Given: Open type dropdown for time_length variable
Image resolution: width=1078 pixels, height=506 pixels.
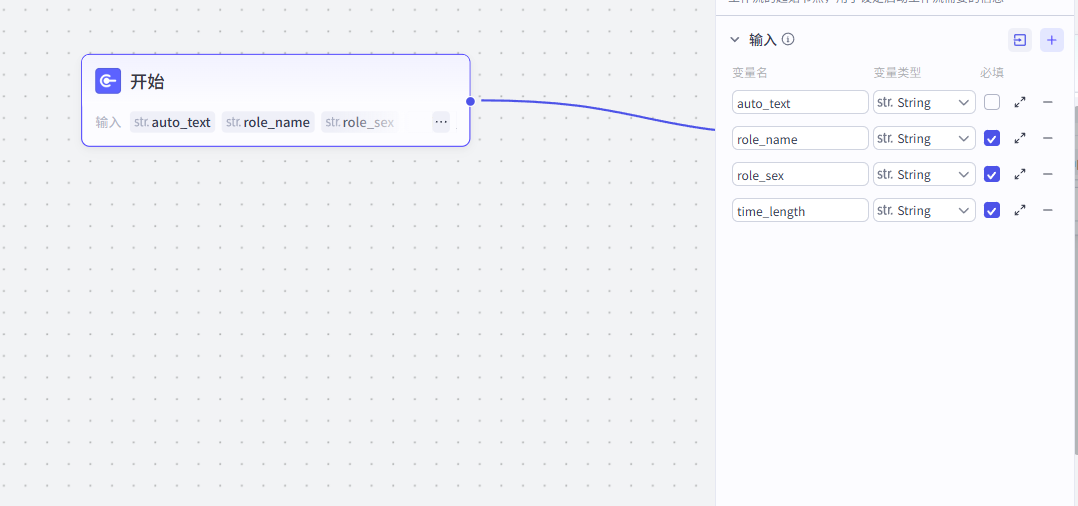Looking at the screenshot, I should [924, 210].
